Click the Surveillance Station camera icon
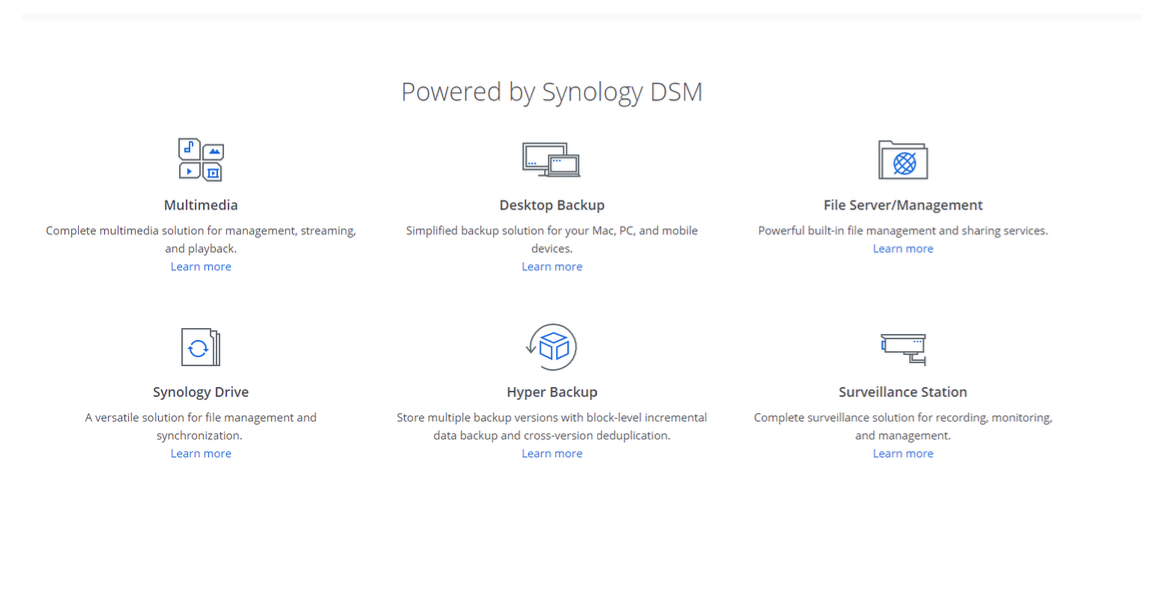Viewport: 1156px width, 596px height. click(x=902, y=347)
